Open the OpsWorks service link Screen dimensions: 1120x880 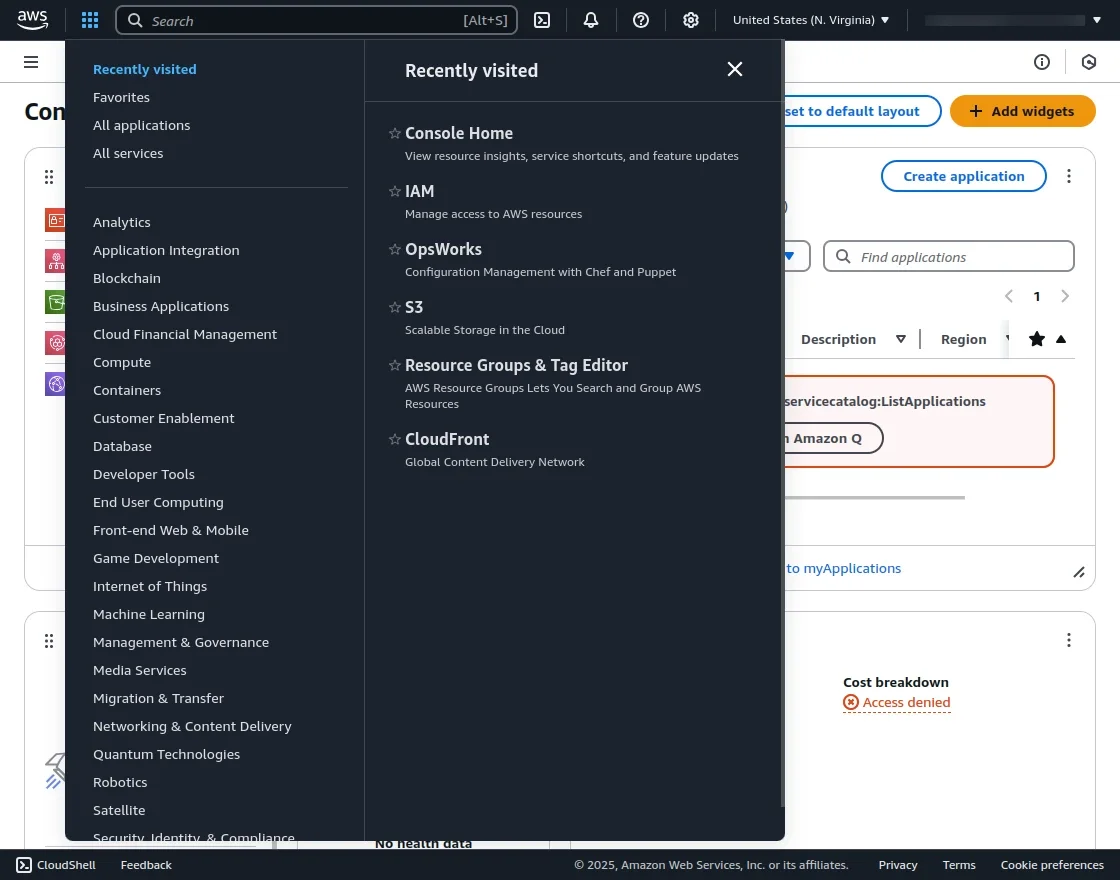tap(443, 249)
